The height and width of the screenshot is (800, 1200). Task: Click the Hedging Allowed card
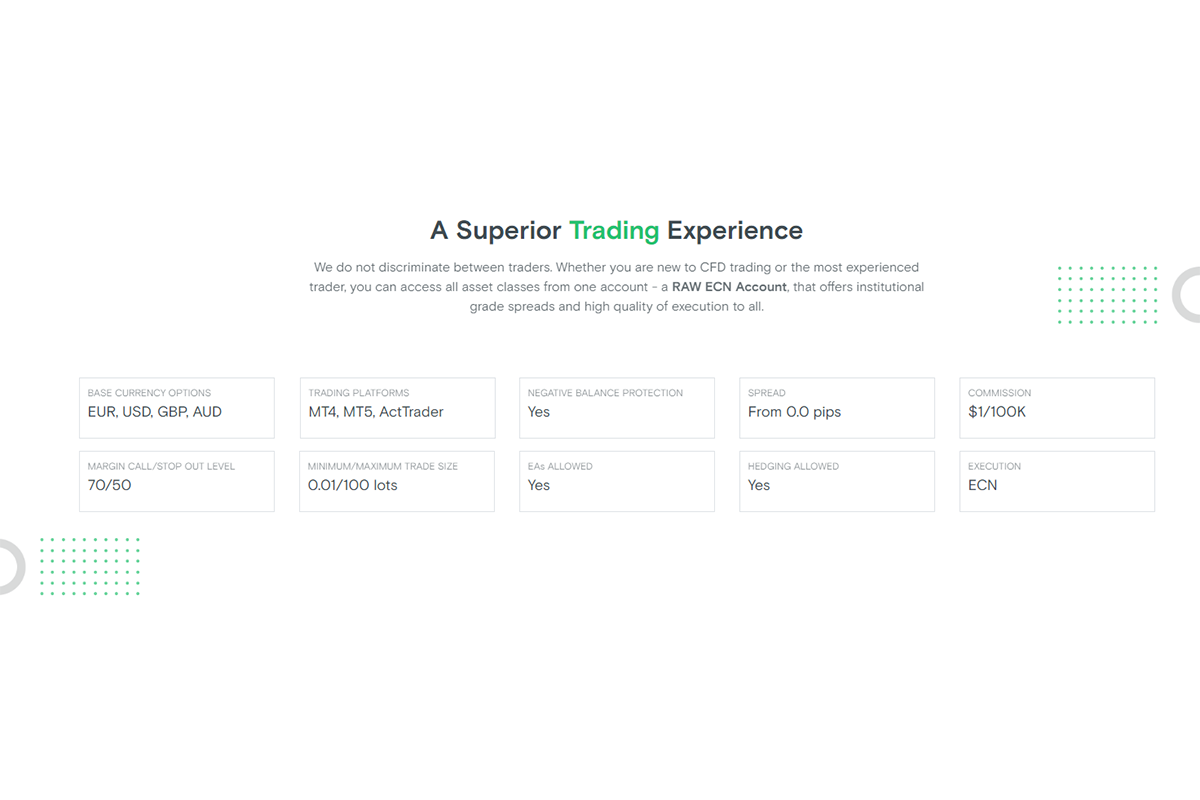coord(837,481)
